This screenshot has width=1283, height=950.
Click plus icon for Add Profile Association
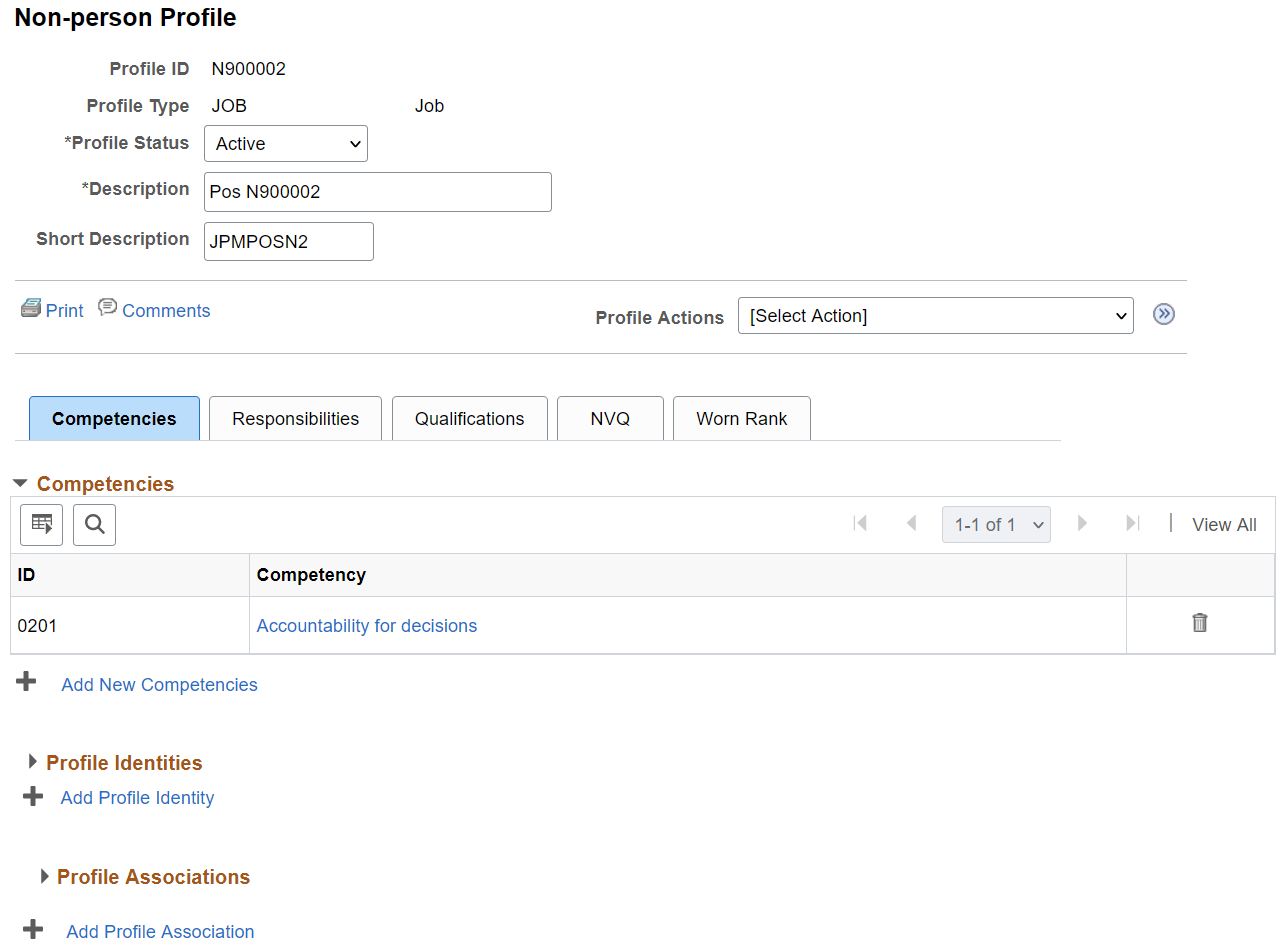pyautogui.click(x=33, y=929)
